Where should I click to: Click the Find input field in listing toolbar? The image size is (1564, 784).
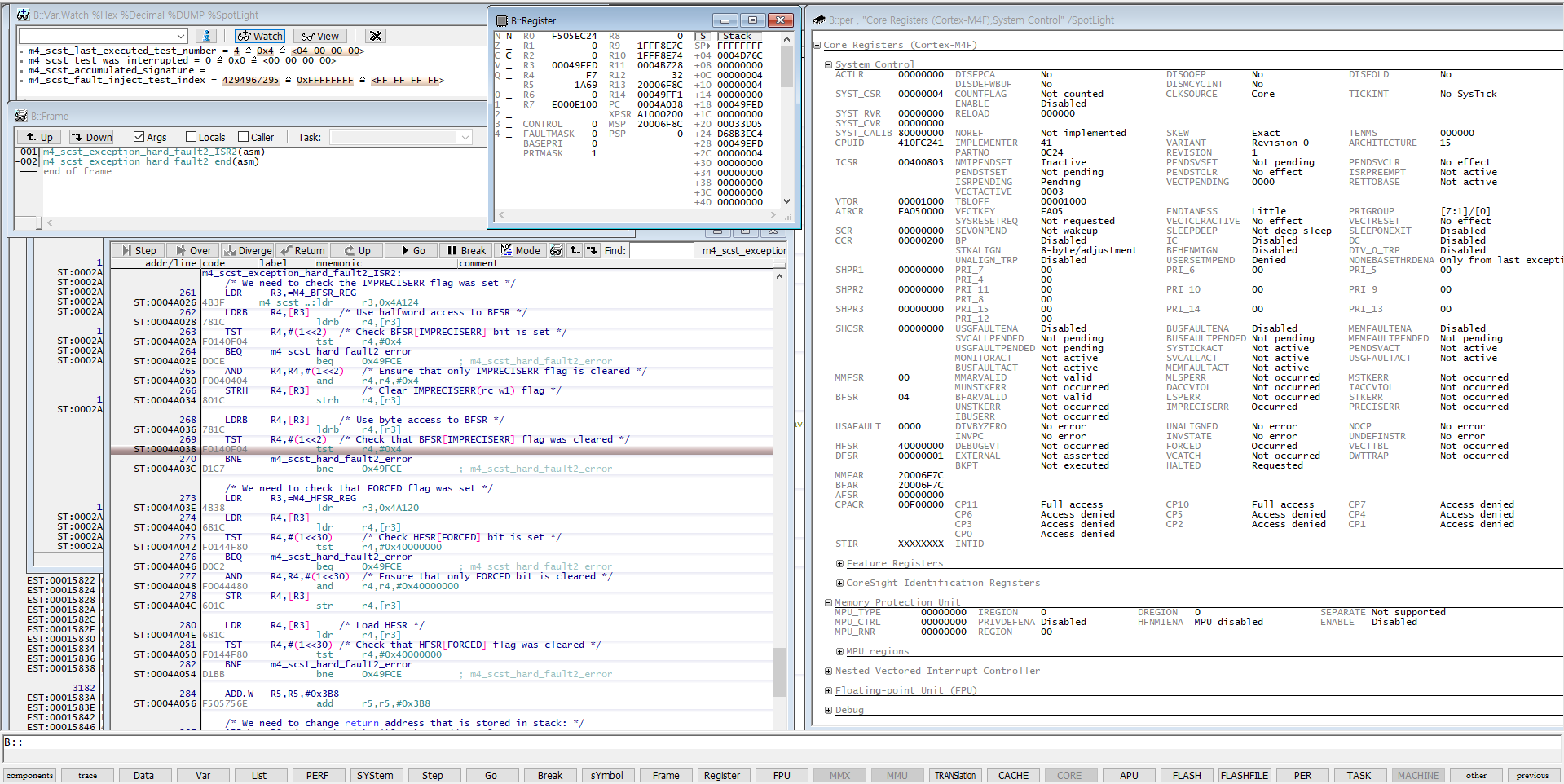(661, 250)
